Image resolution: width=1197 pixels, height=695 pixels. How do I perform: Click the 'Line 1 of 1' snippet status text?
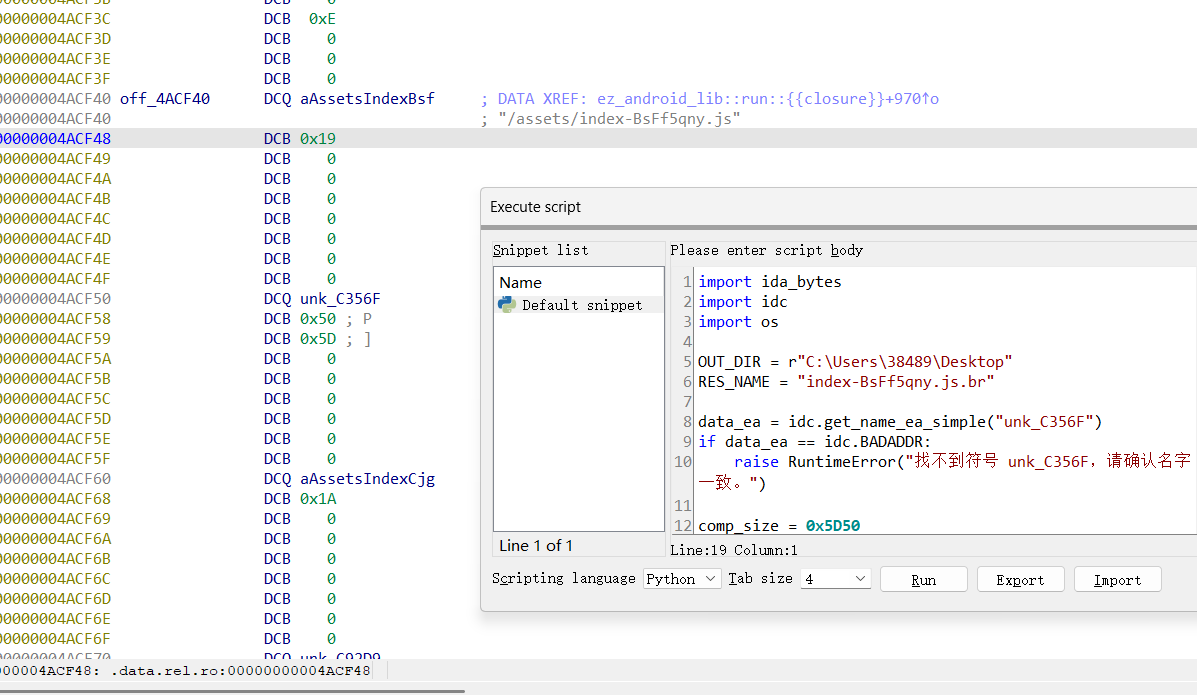[536, 545]
